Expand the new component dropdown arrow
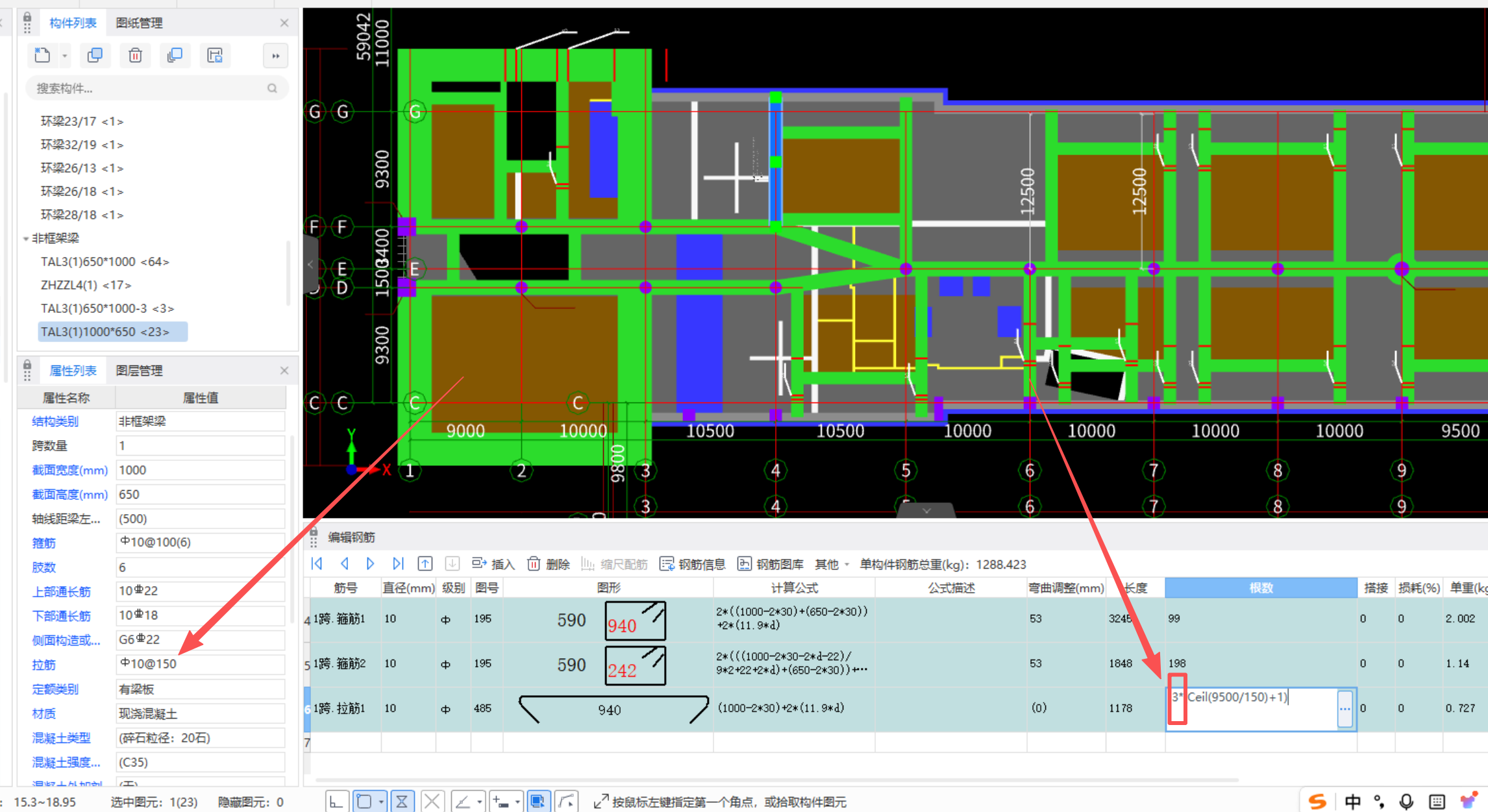Viewport: 1488px width, 812px height. (x=64, y=56)
